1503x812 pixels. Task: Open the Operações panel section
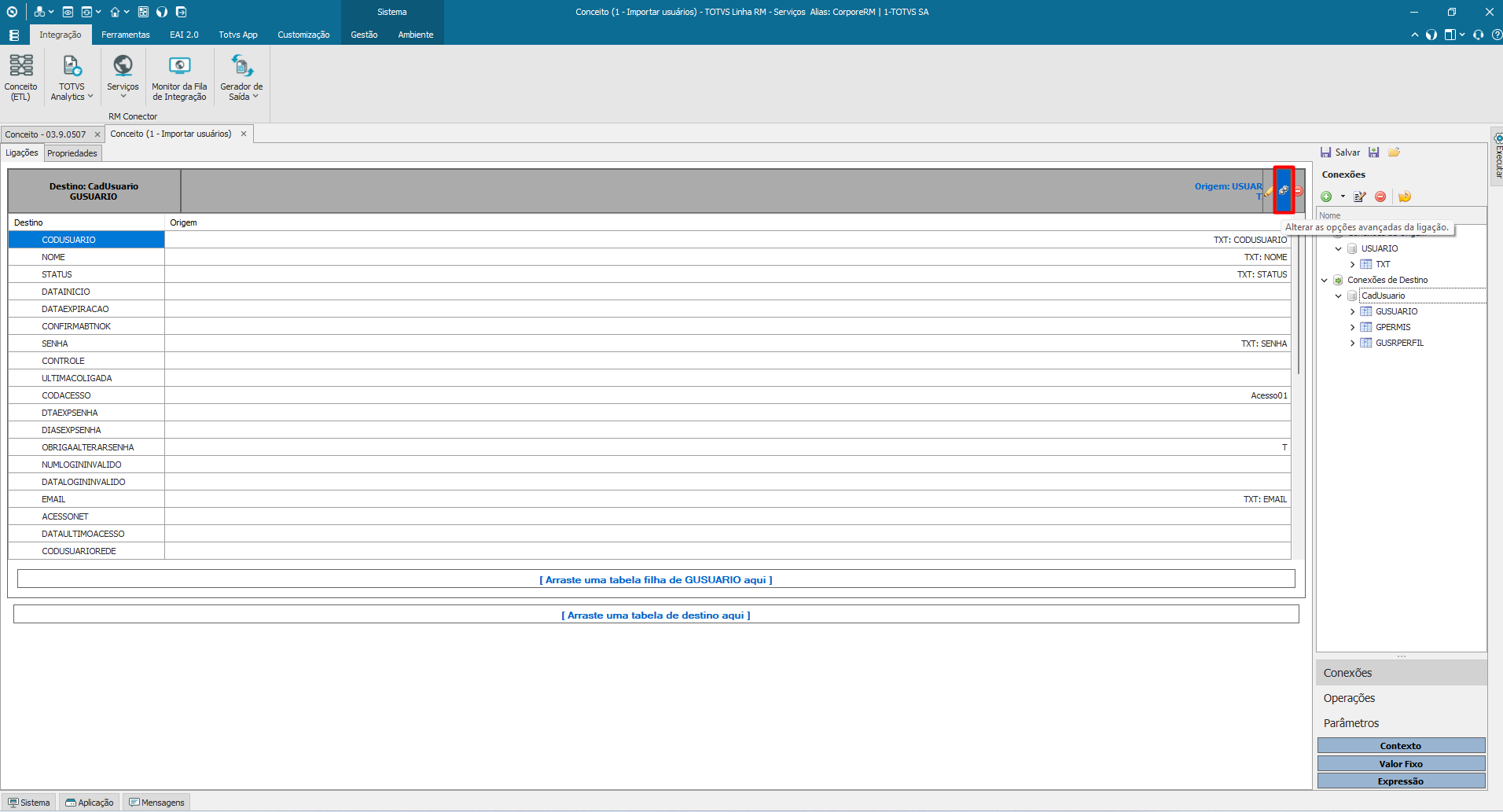point(1401,698)
